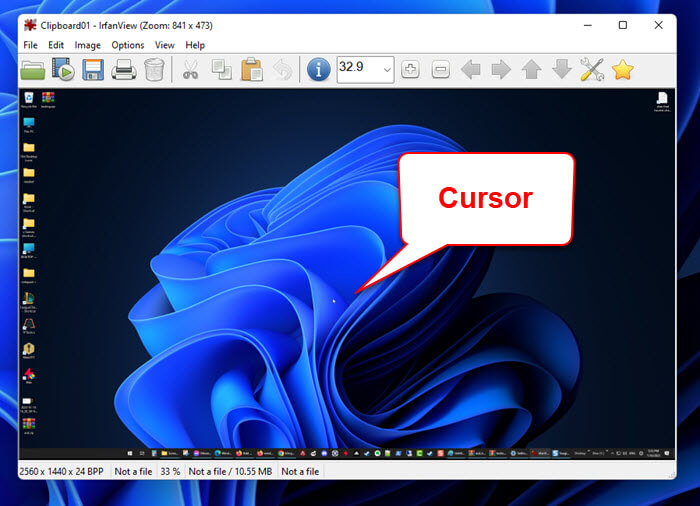
Task: Save the image with the floppy disk icon
Action: pos(93,70)
